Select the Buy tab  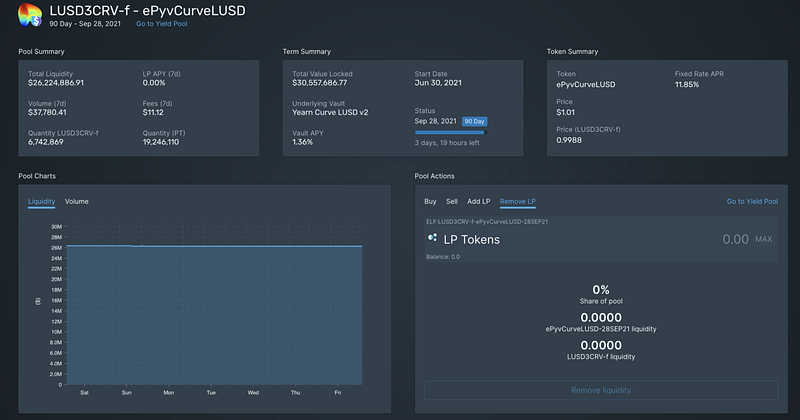pyautogui.click(x=430, y=202)
